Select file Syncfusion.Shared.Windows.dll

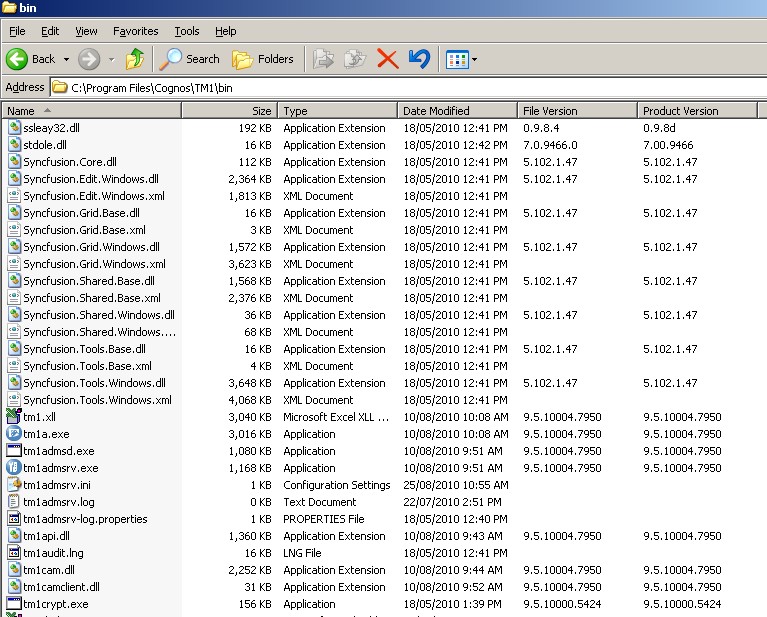pos(99,315)
